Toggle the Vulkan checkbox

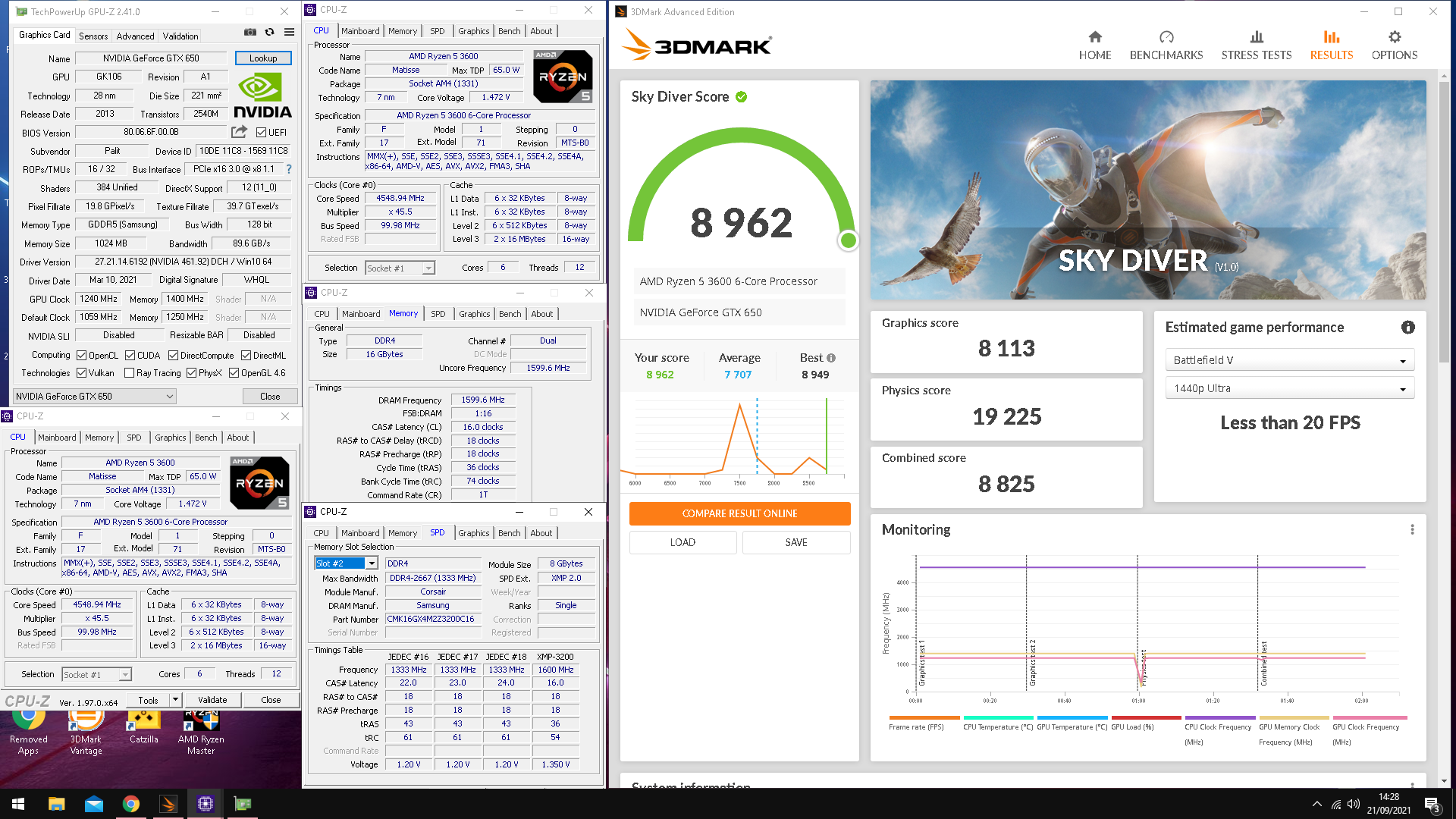(x=81, y=372)
